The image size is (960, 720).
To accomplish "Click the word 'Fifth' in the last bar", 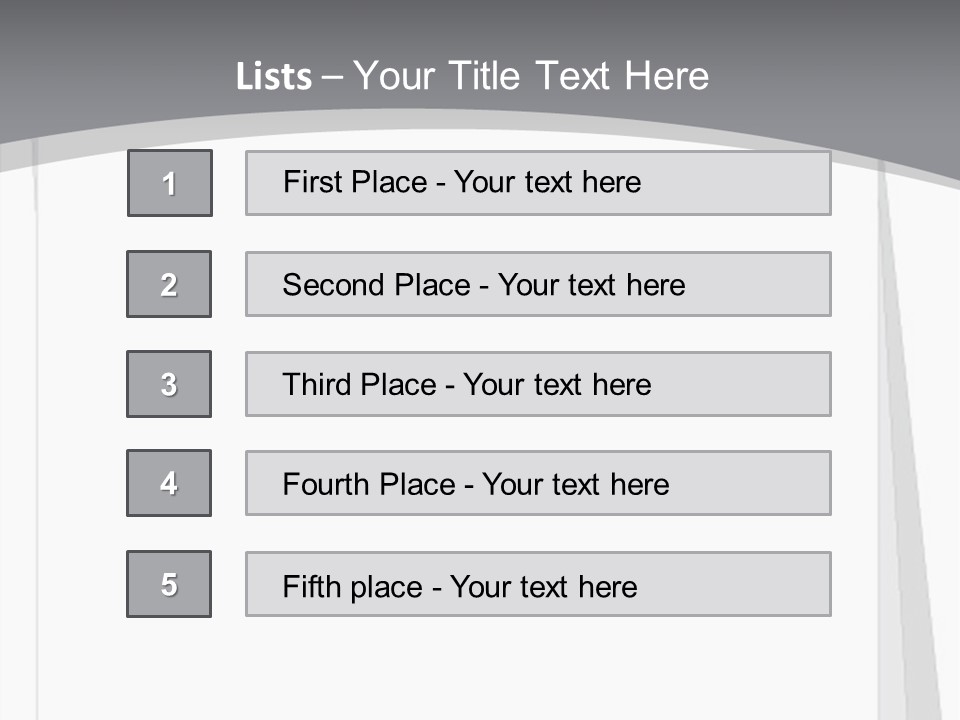I will (x=311, y=586).
